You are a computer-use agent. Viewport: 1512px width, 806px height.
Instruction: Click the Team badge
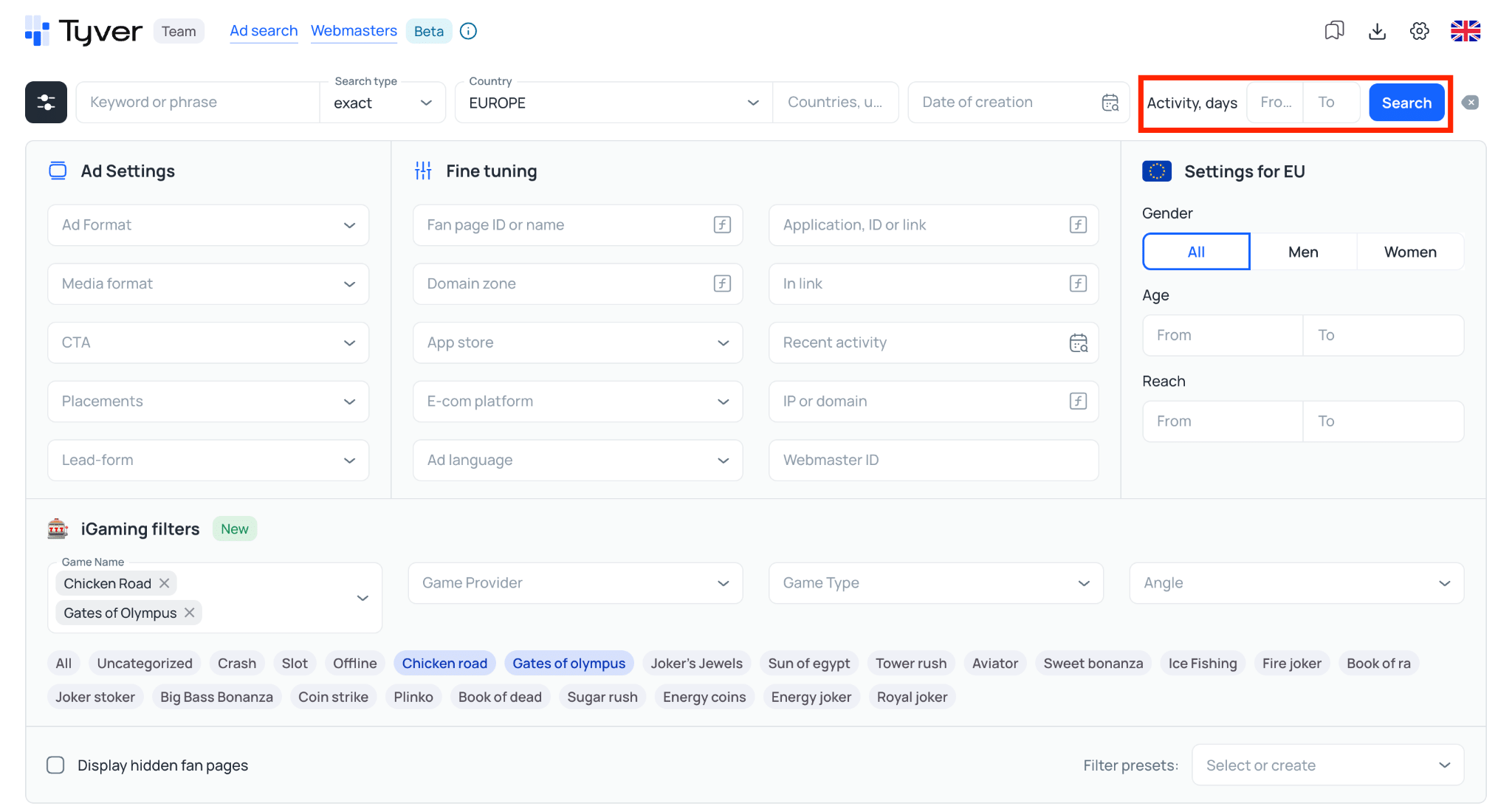179,31
